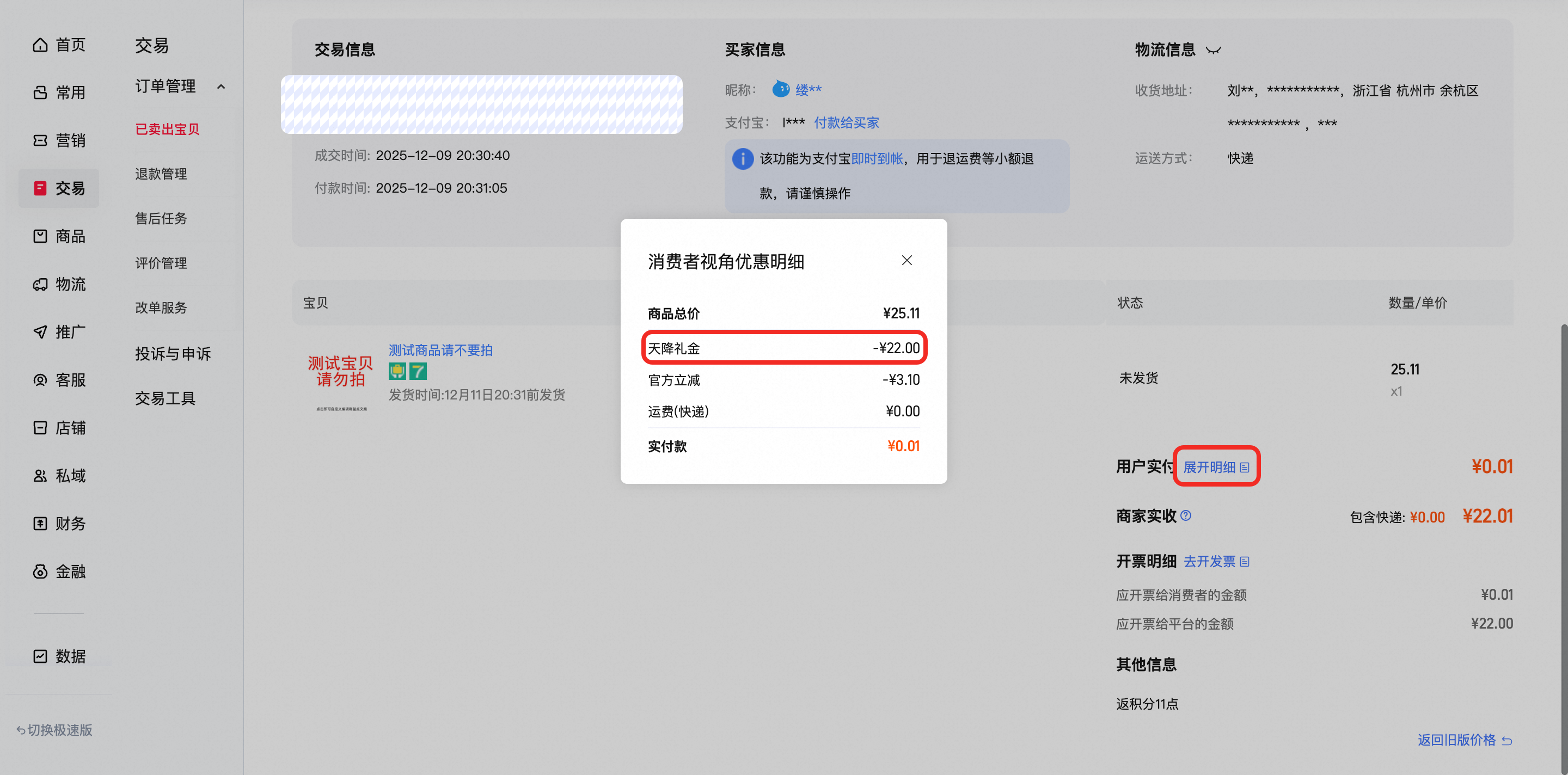Open the 评价管理 menu item

click(161, 263)
